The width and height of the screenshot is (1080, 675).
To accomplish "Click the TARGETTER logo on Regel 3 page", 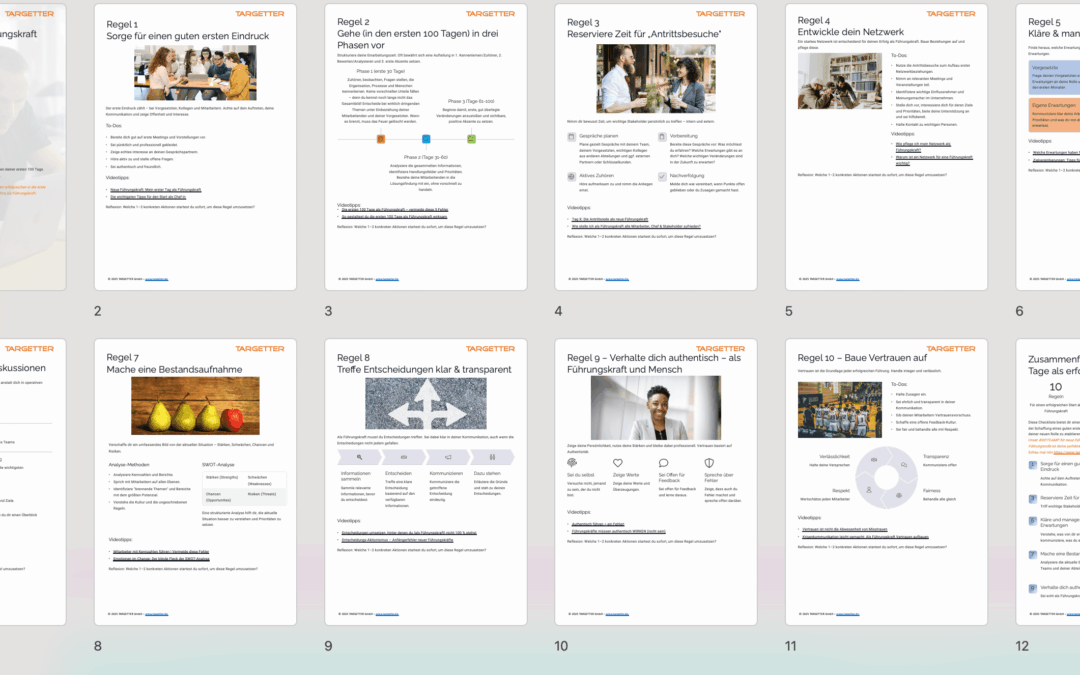I will point(720,14).
